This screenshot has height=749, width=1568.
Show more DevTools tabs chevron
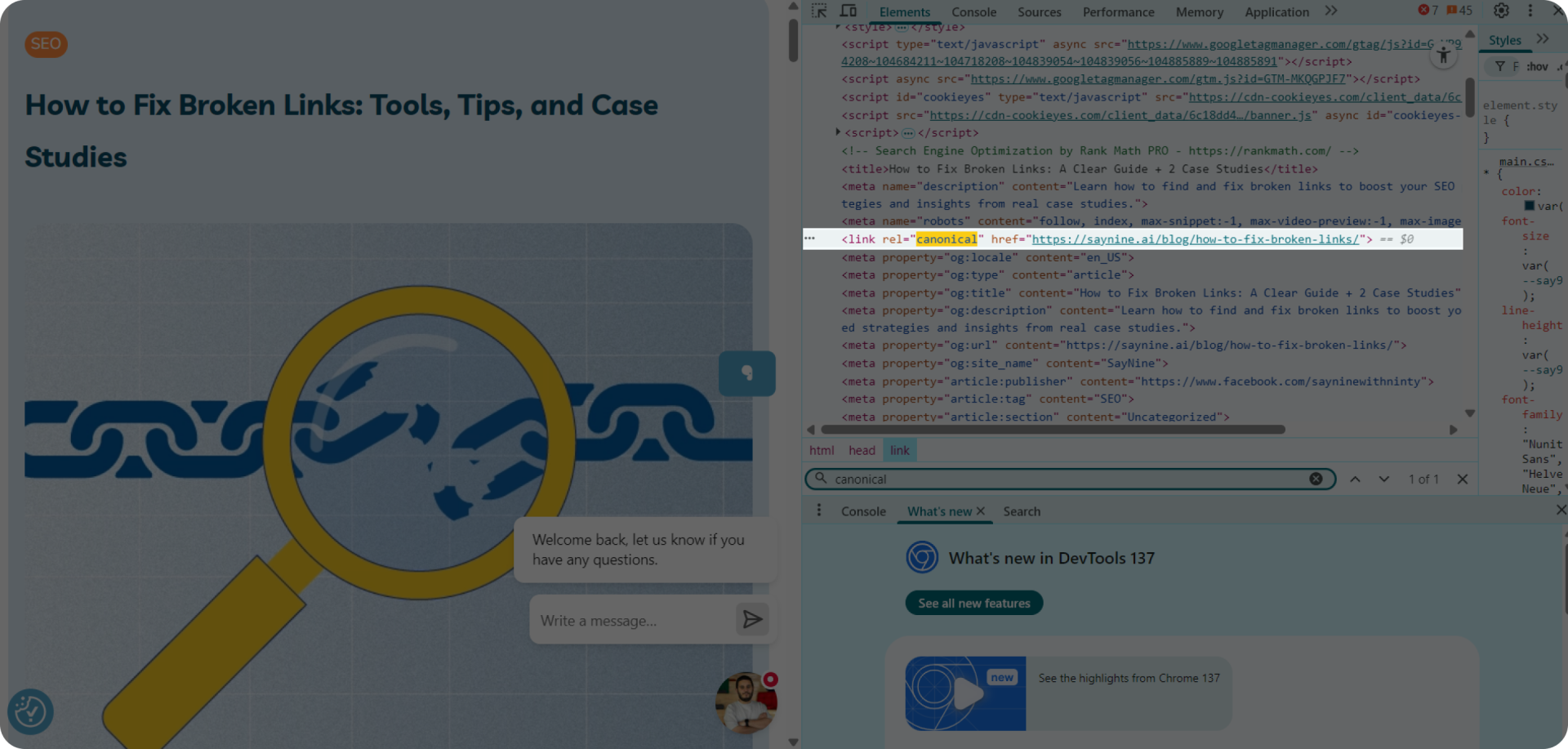1331,11
